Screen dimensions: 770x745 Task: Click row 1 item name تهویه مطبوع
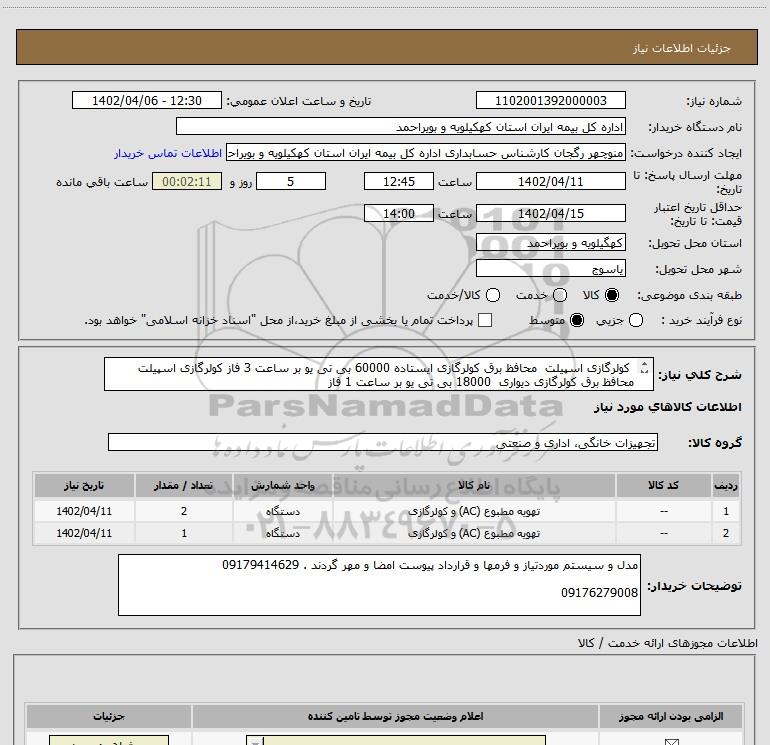tap(474, 511)
